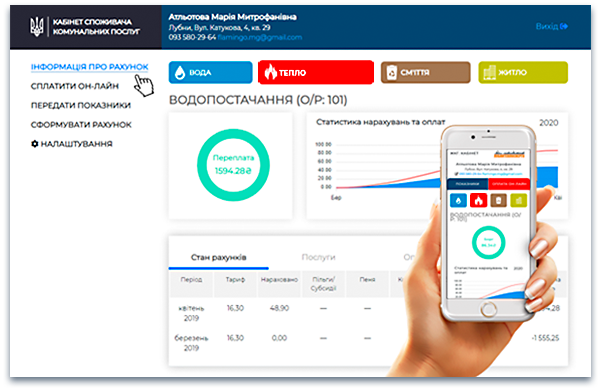Image resolution: width=600 pixels, height=390 pixels.
Task: Click the flame icon on ТЕПЛО button
Action: click(x=271, y=72)
